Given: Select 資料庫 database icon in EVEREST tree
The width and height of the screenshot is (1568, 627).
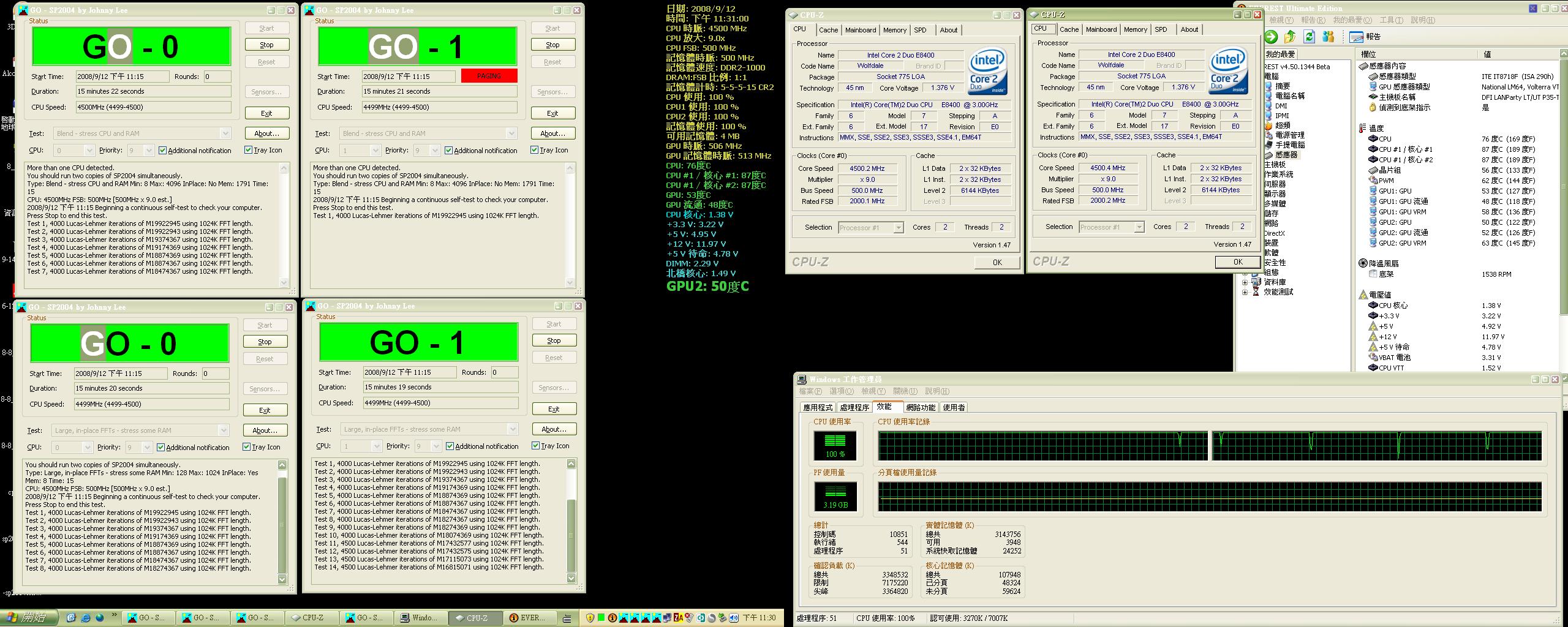Looking at the screenshot, I should [1256, 282].
